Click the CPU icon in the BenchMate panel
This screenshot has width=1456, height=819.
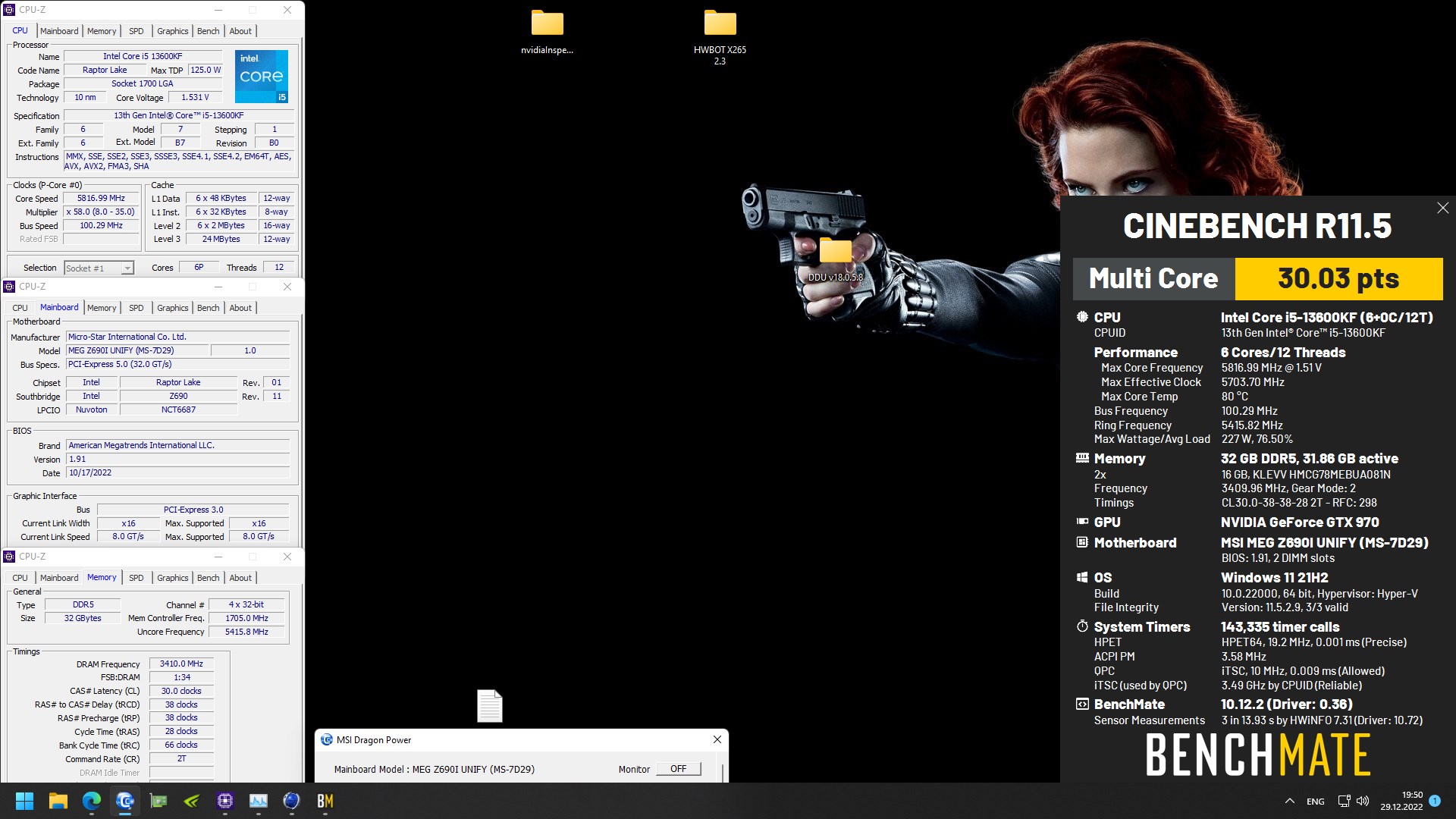[1082, 317]
